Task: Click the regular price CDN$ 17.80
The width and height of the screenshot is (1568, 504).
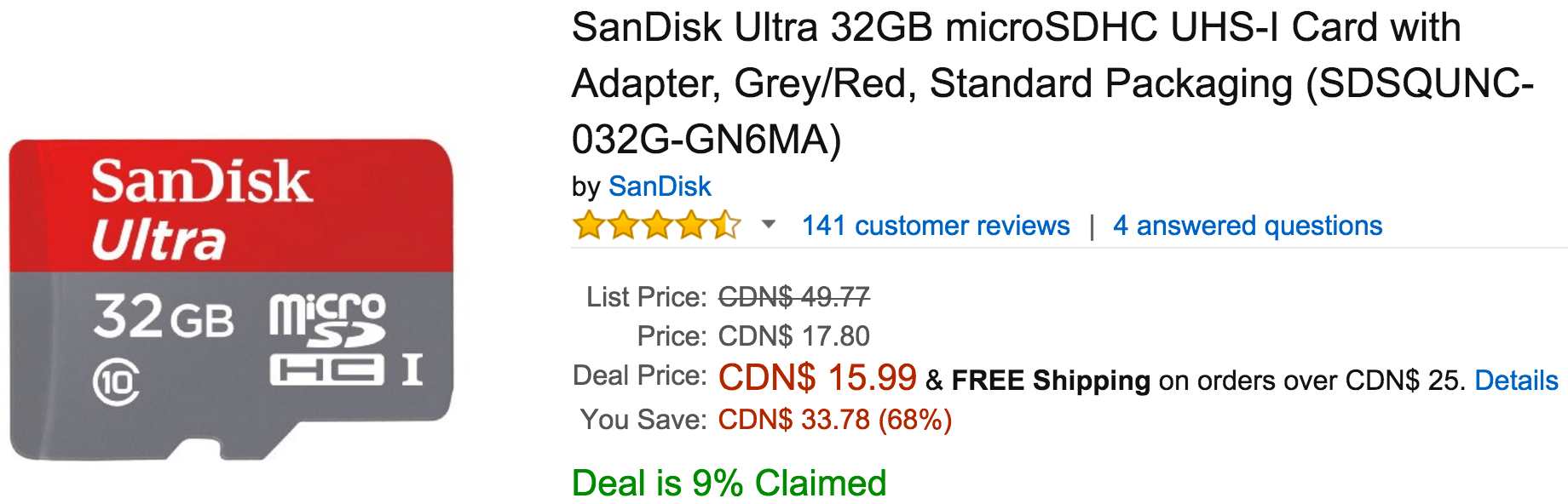Action: point(794,336)
